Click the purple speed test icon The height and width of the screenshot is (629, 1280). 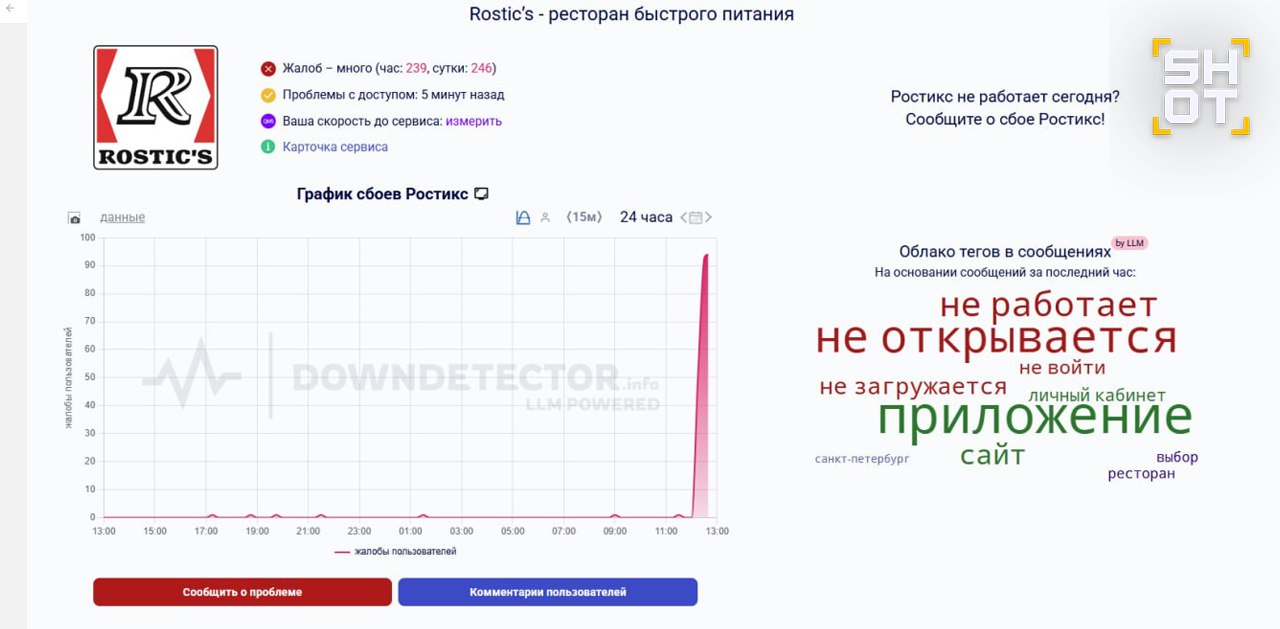coord(268,121)
